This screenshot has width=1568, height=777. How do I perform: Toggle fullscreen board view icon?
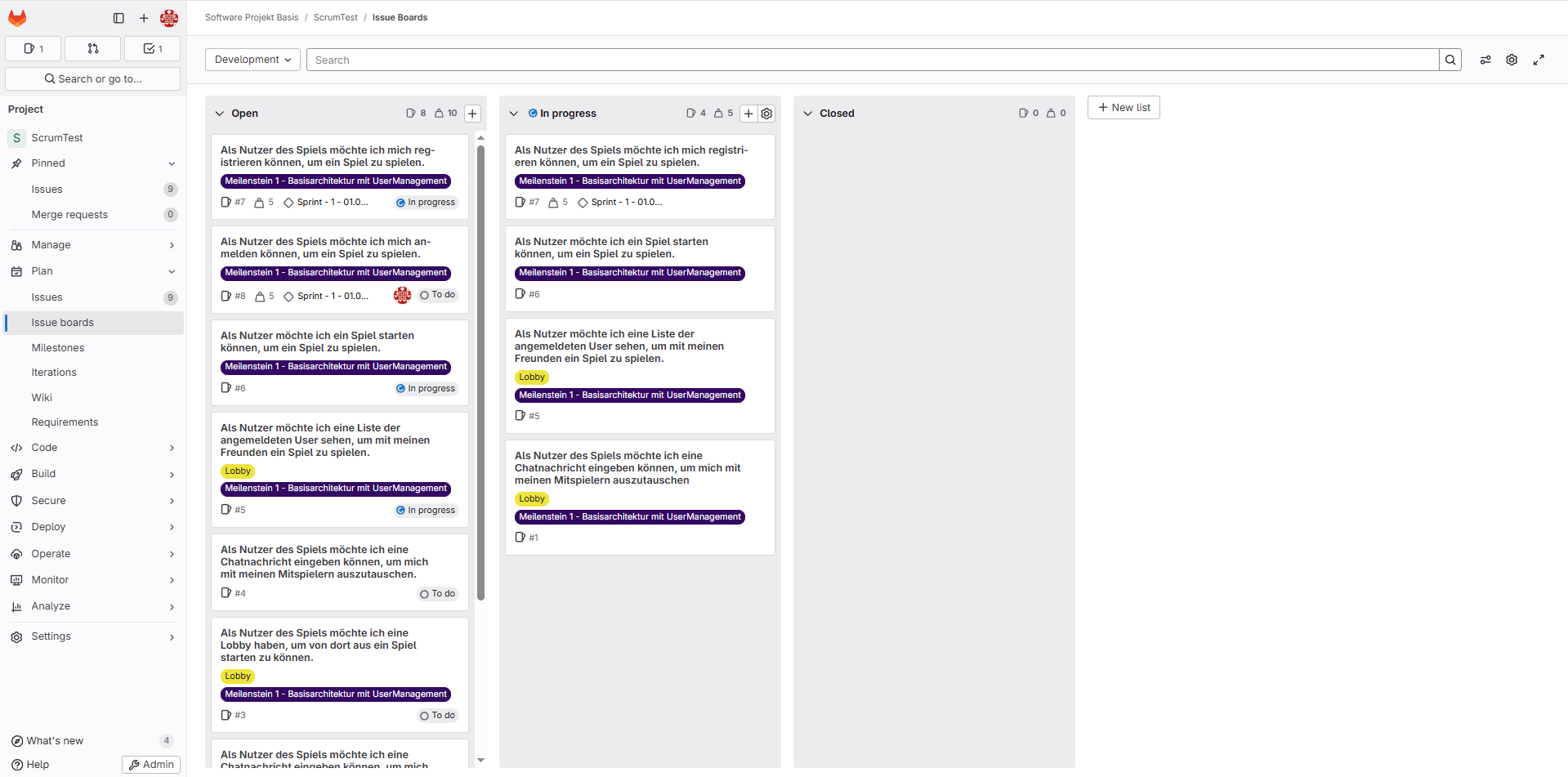pos(1539,60)
